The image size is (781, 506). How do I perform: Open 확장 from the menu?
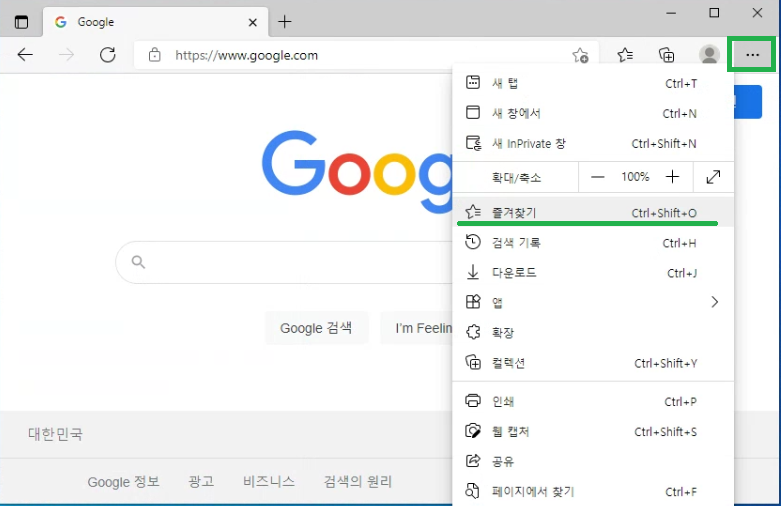pos(593,332)
